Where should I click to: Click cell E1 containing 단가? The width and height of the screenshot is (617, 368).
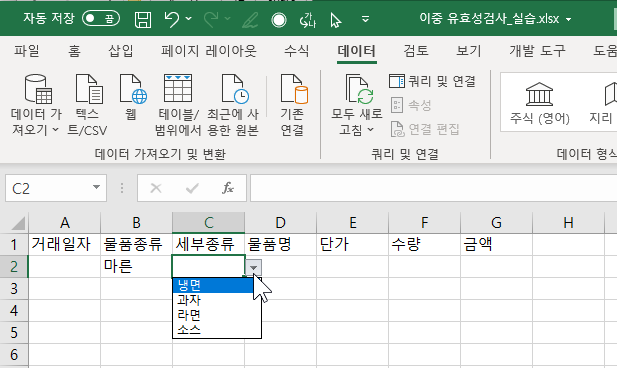click(352, 244)
